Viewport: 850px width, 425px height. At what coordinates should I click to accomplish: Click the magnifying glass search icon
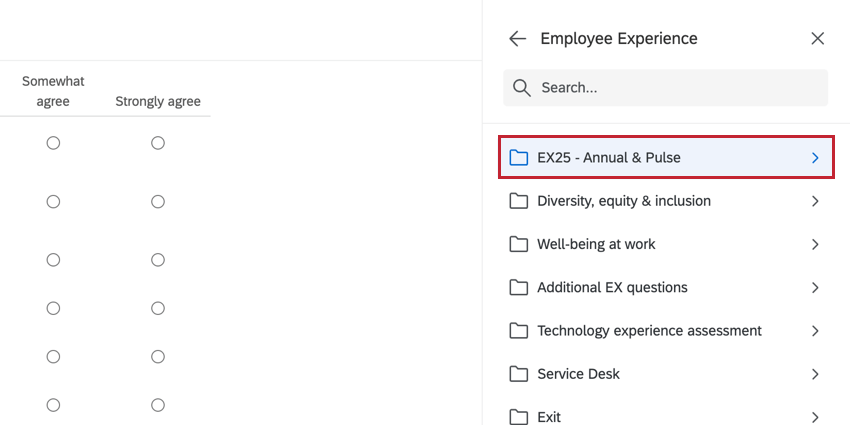[521, 88]
